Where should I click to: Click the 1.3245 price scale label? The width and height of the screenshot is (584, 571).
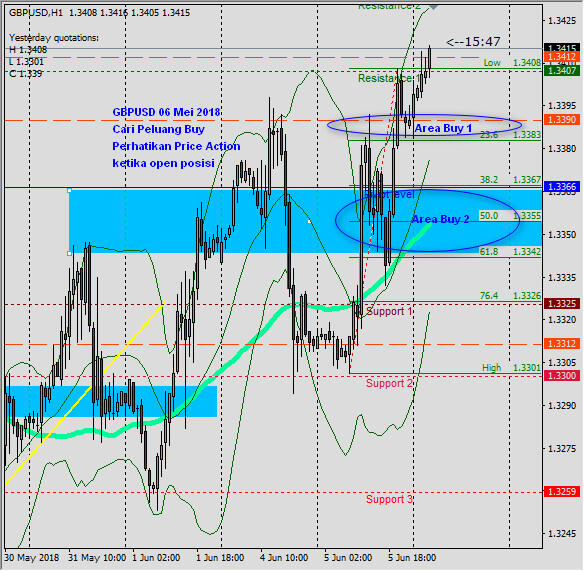[x=562, y=533]
